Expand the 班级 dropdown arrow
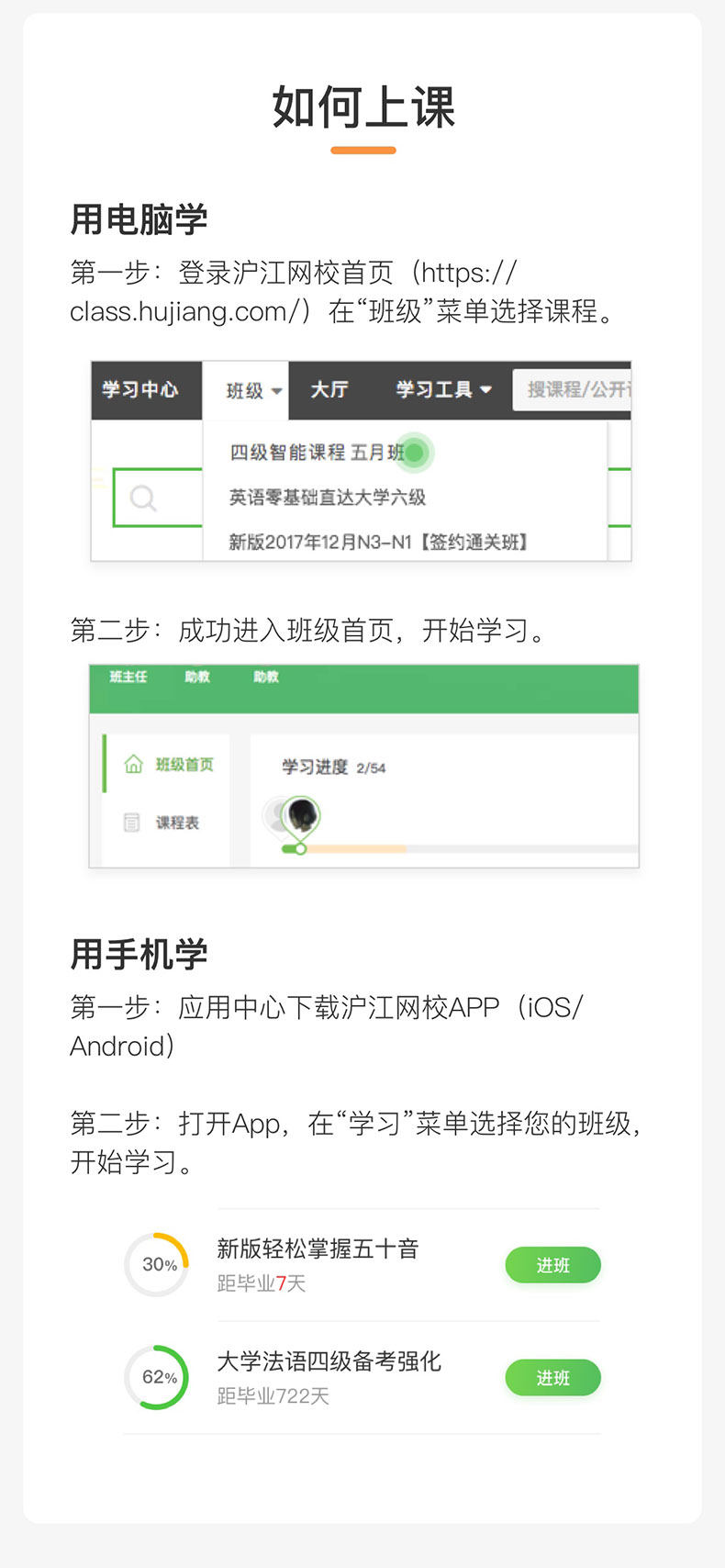 [x=276, y=391]
